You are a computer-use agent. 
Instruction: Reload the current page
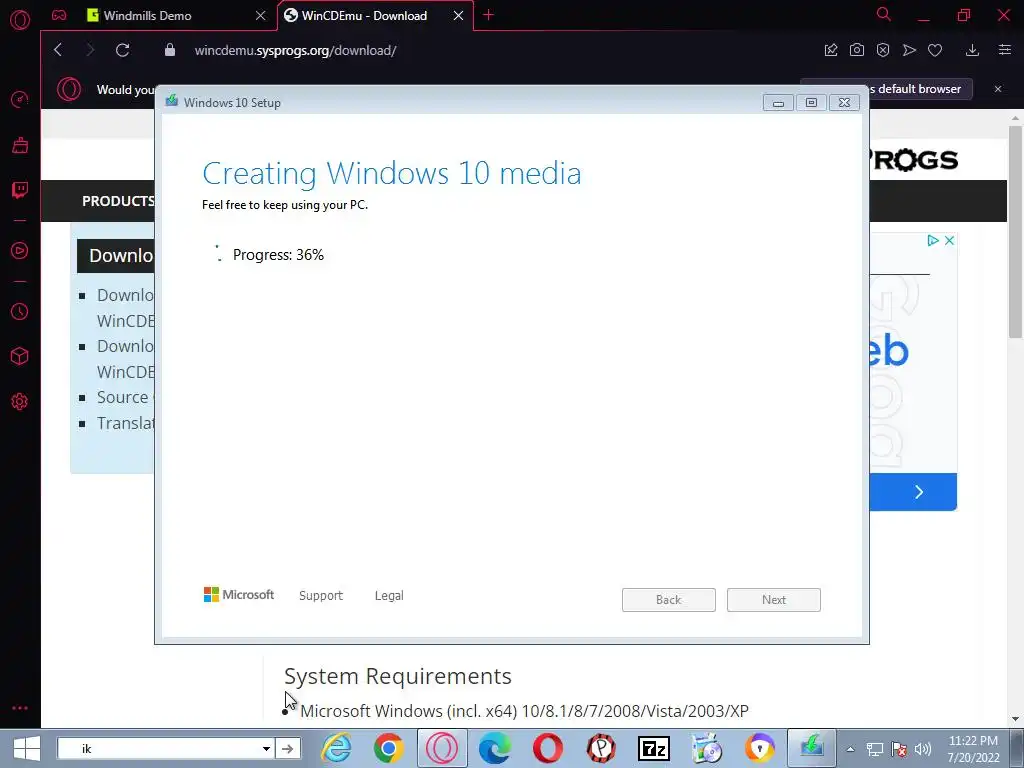pos(122,50)
